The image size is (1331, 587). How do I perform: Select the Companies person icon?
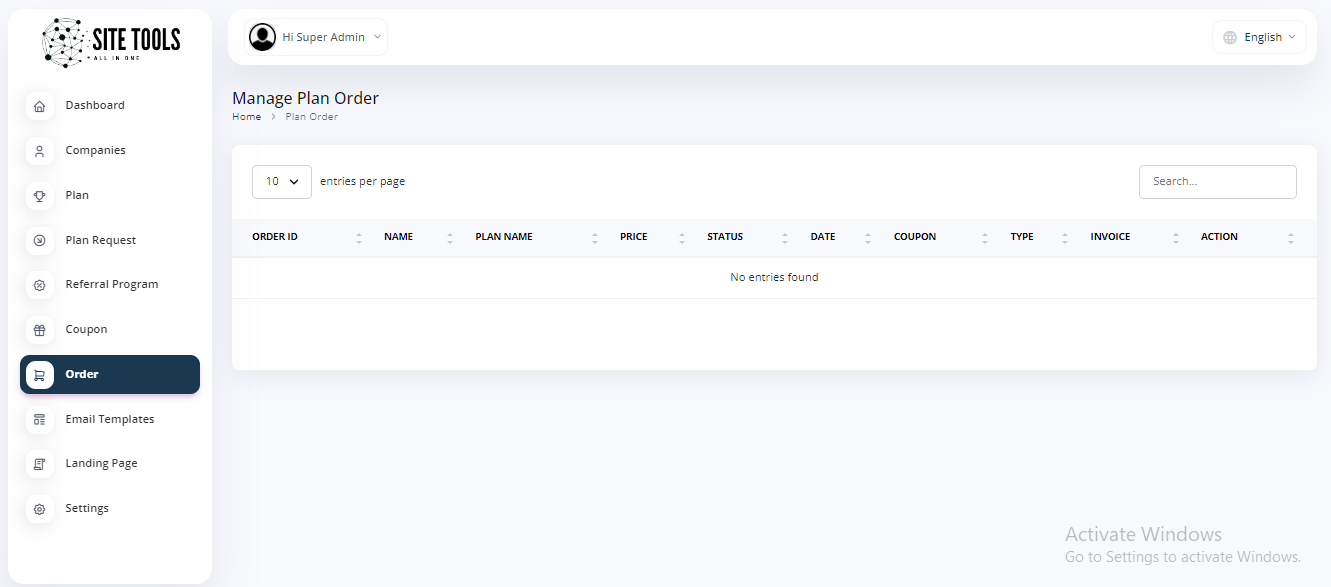tap(40, 151)
